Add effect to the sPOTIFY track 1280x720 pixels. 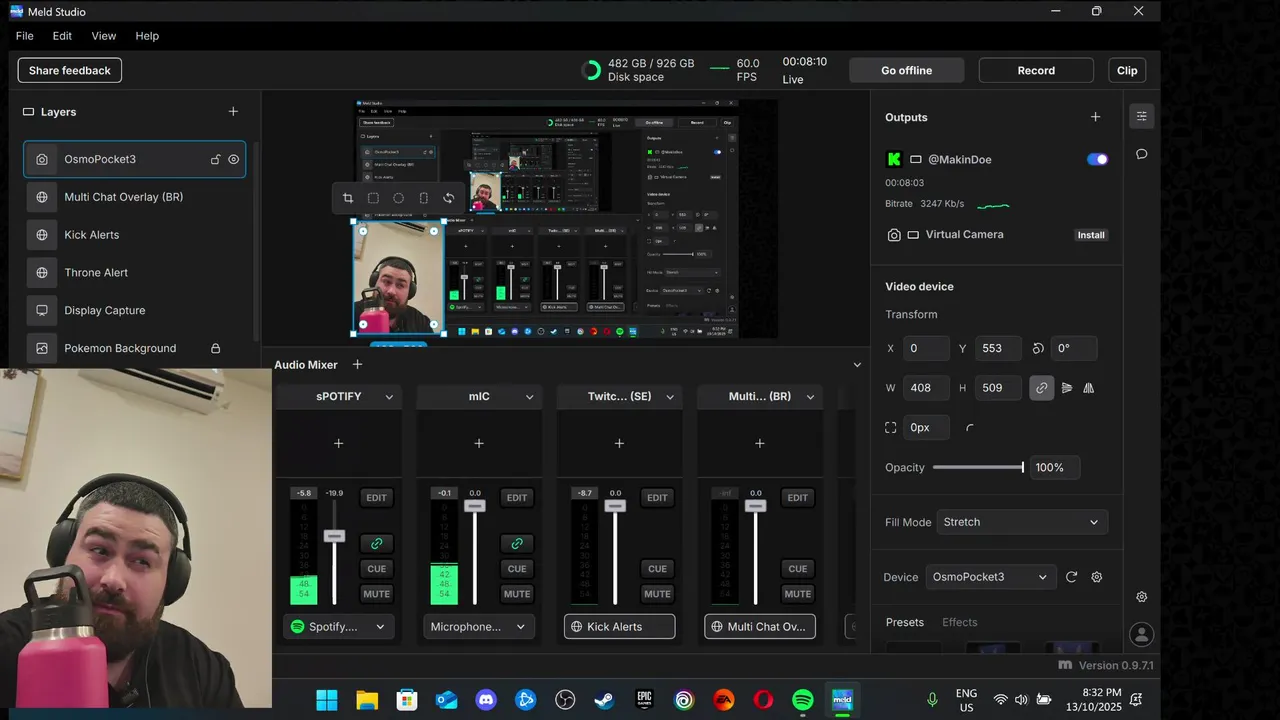338,443
